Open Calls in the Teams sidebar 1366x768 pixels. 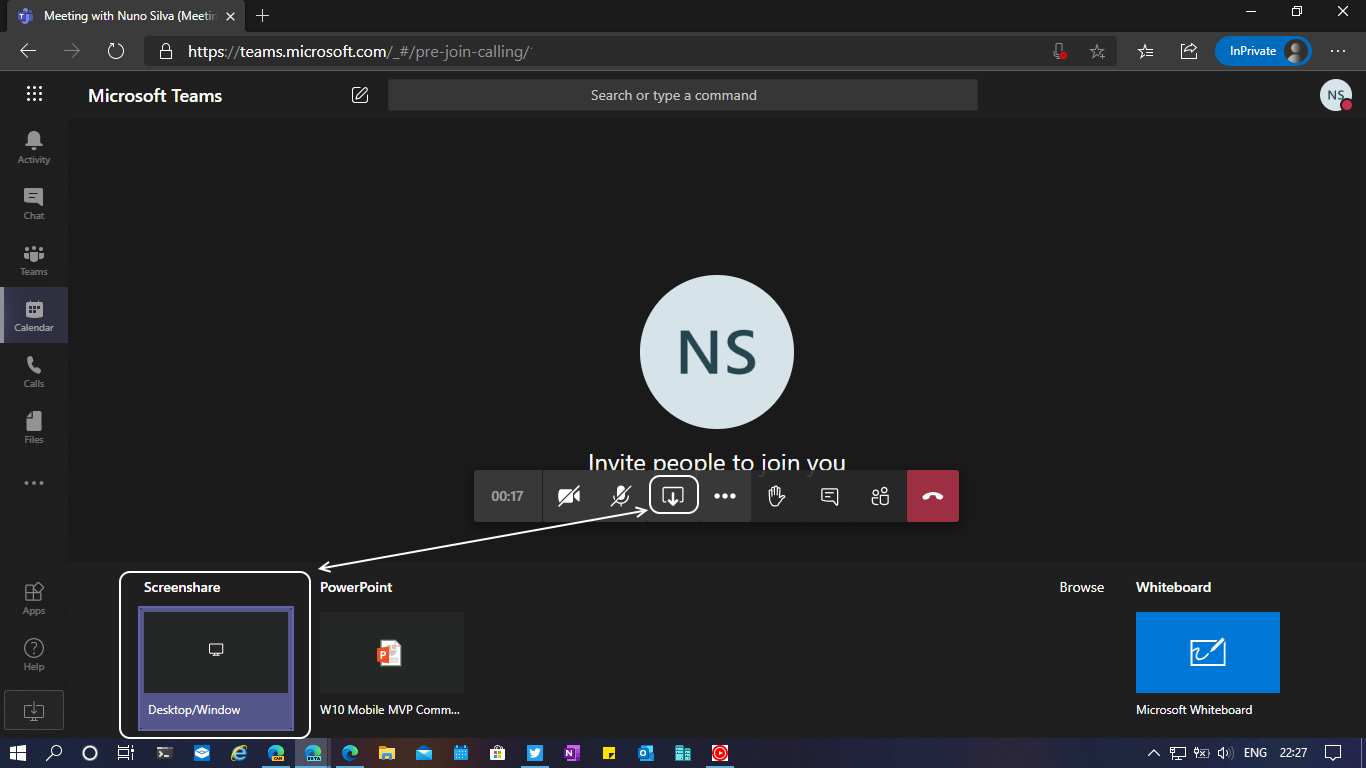click(34, 371)
